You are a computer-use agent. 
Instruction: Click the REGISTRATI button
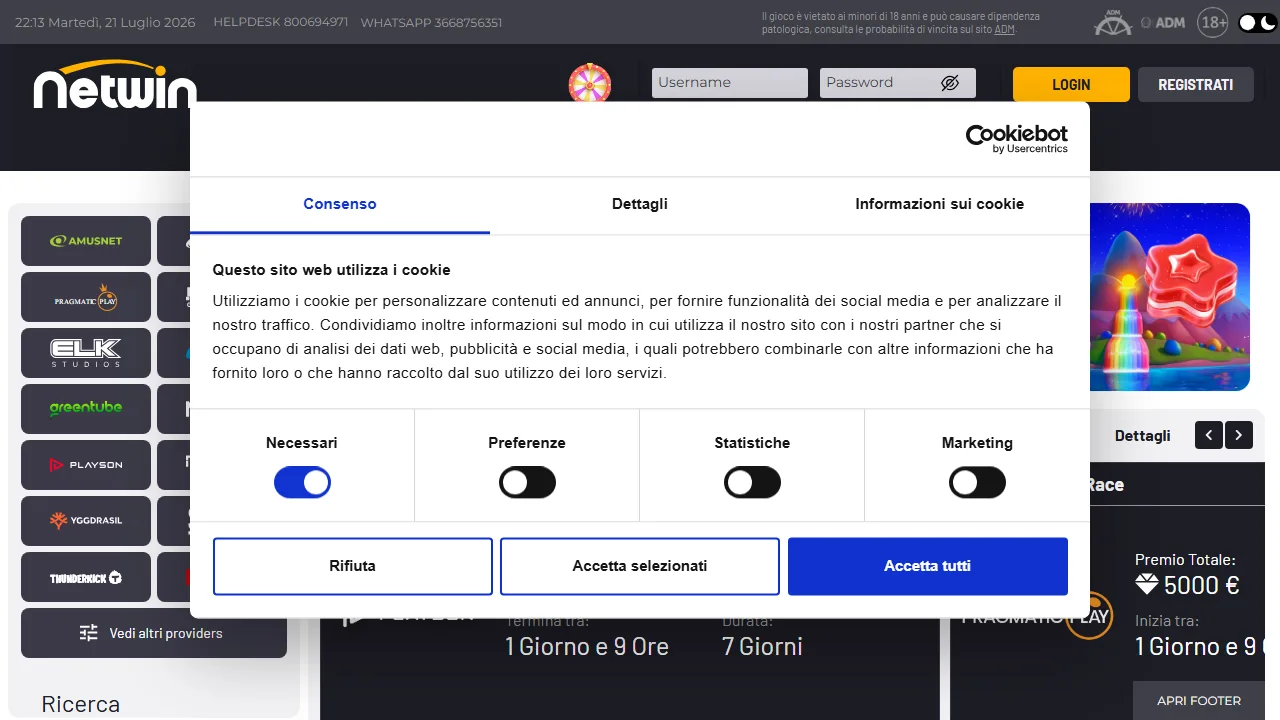pyautogui.click(x=1196, y=84)
